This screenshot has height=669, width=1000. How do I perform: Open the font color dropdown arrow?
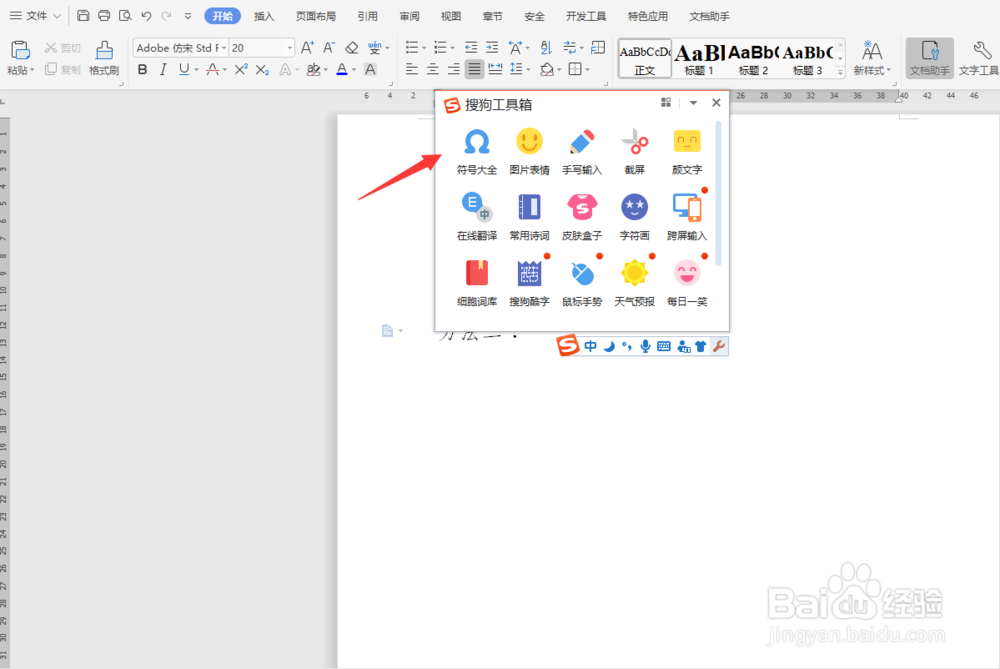(354, 70)
